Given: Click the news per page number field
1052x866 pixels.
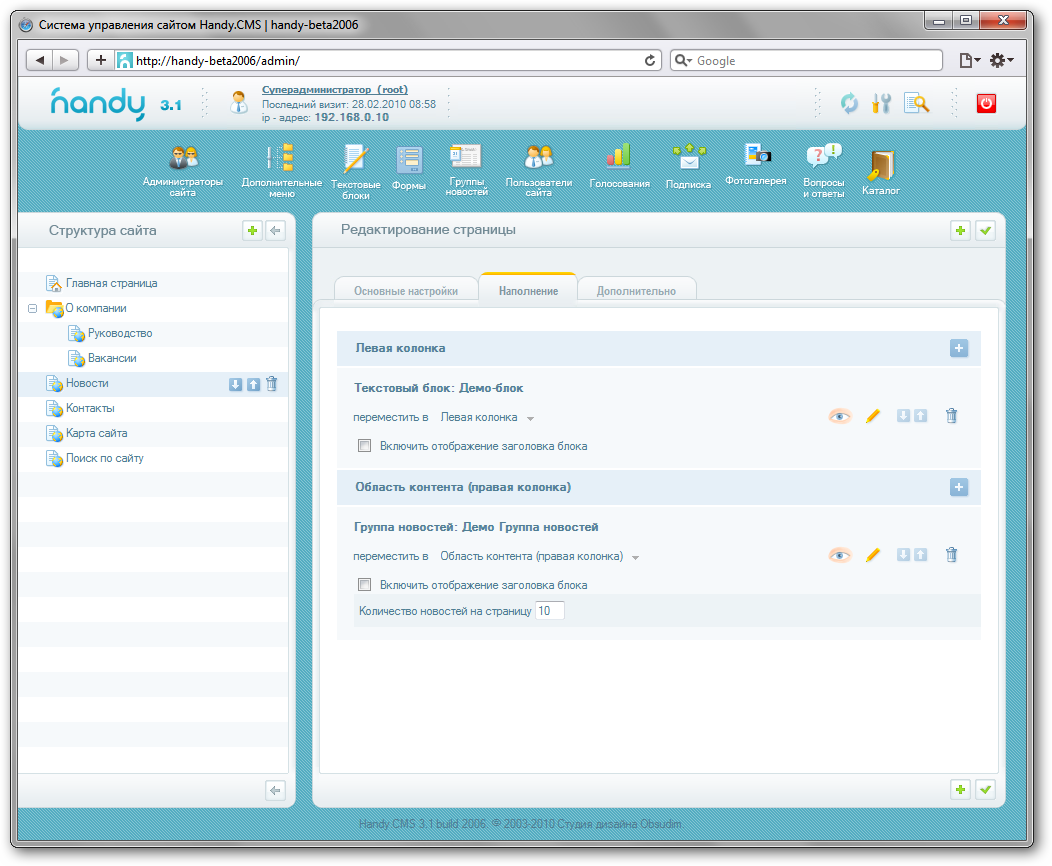Looking at the screenshot, I should click(549, 610).
